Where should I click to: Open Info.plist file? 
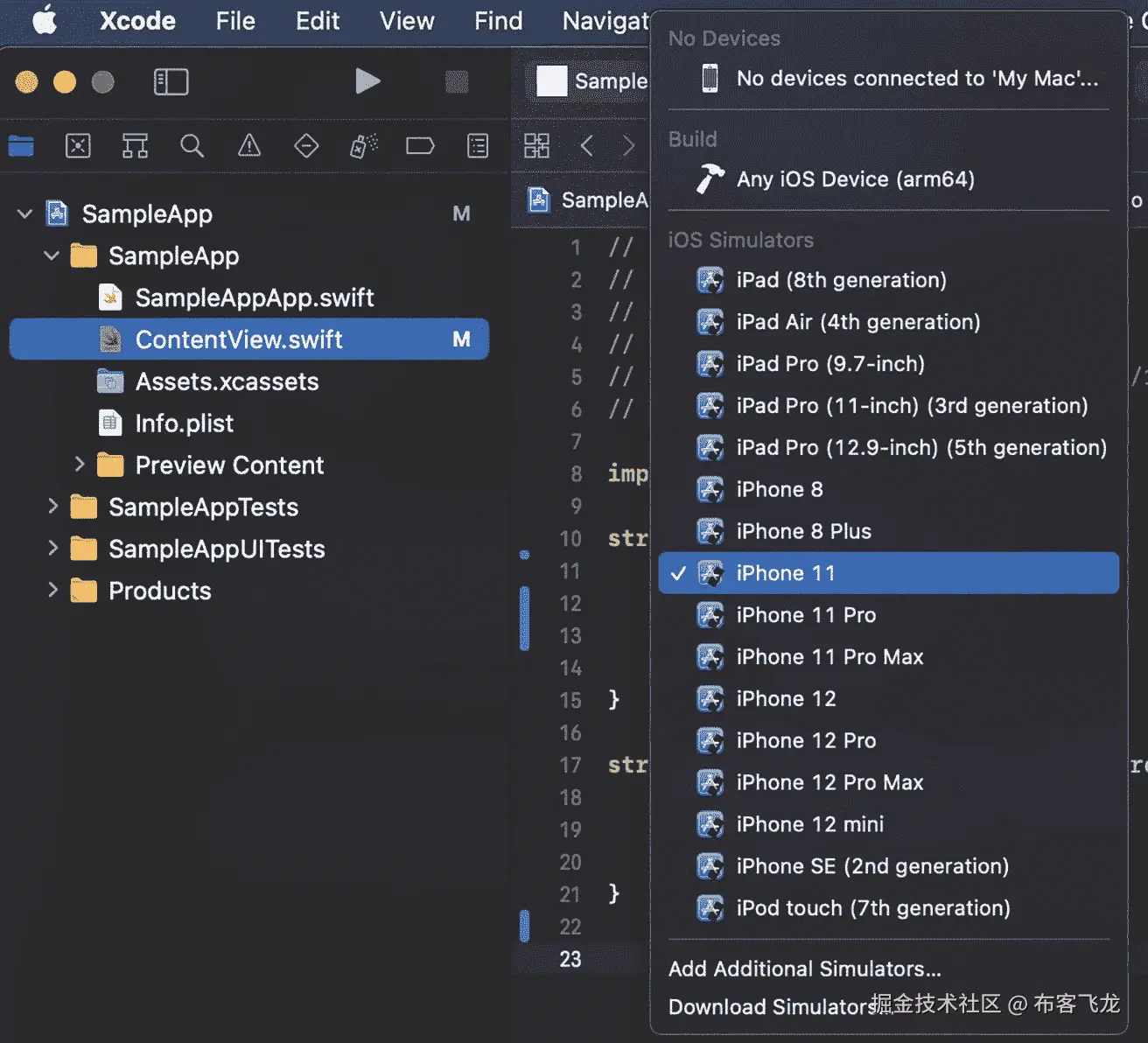tap(249, 423)
